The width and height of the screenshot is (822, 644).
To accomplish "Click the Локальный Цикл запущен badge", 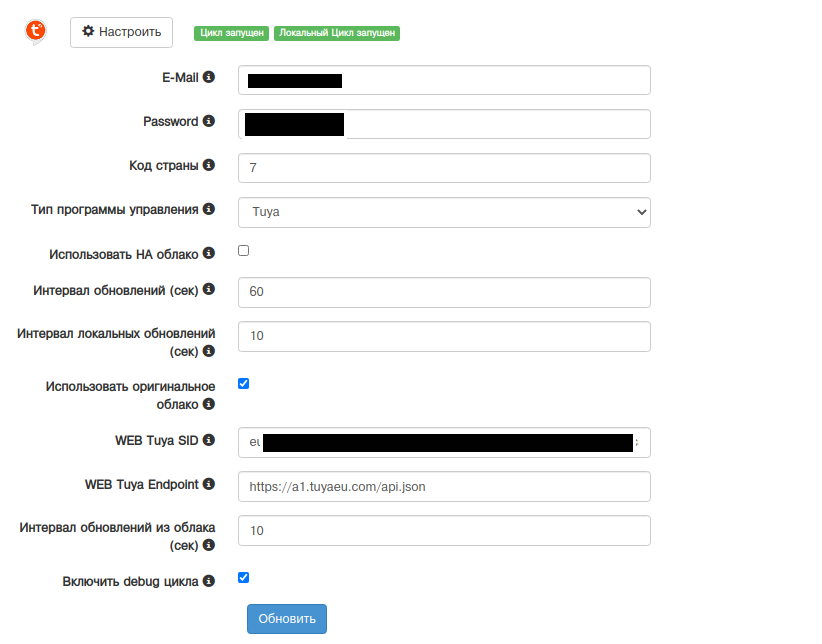I will (x=337, y=33).
